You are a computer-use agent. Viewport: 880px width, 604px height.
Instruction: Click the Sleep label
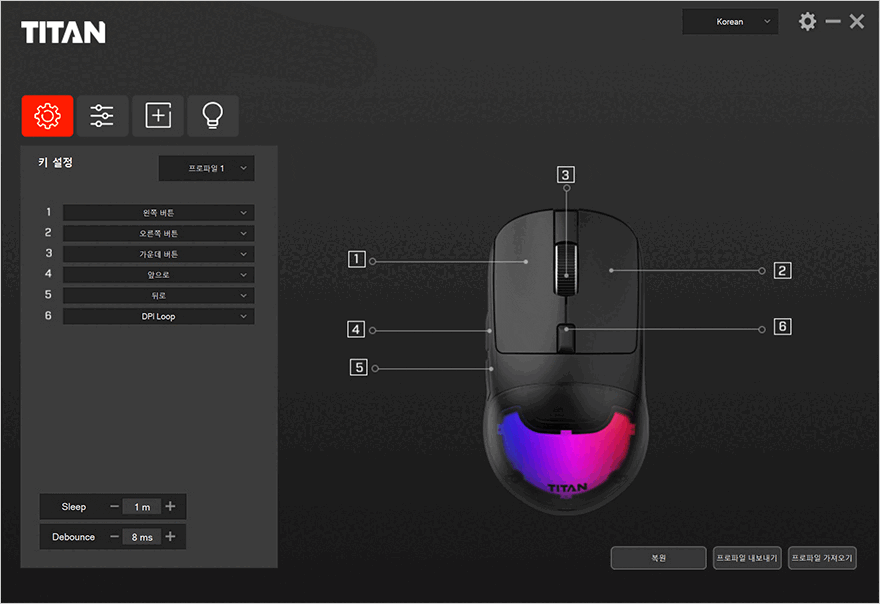tap(74, 507)
